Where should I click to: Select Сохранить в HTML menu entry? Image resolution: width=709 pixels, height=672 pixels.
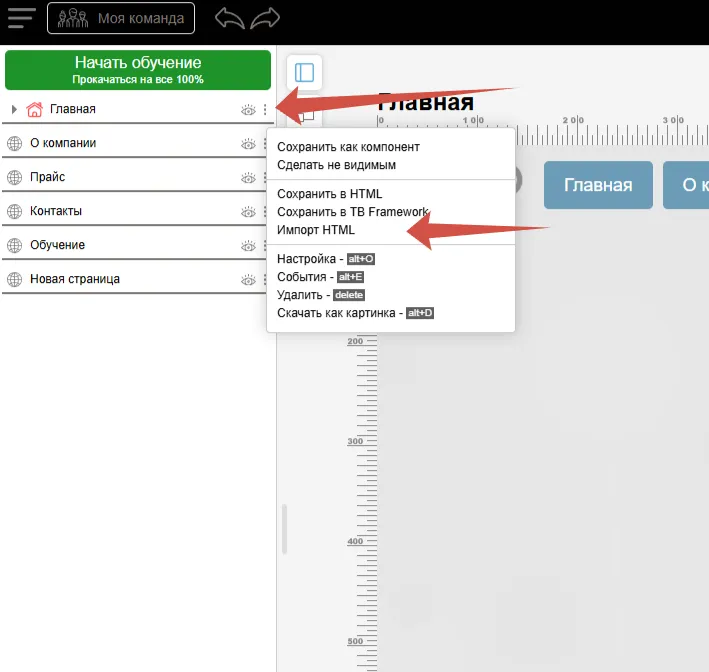tap(329, 194)
